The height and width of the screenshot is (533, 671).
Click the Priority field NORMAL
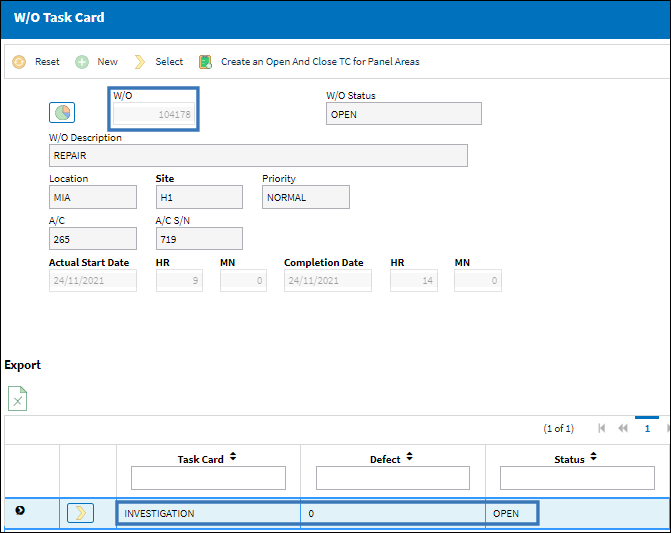[x=306, y=197]
